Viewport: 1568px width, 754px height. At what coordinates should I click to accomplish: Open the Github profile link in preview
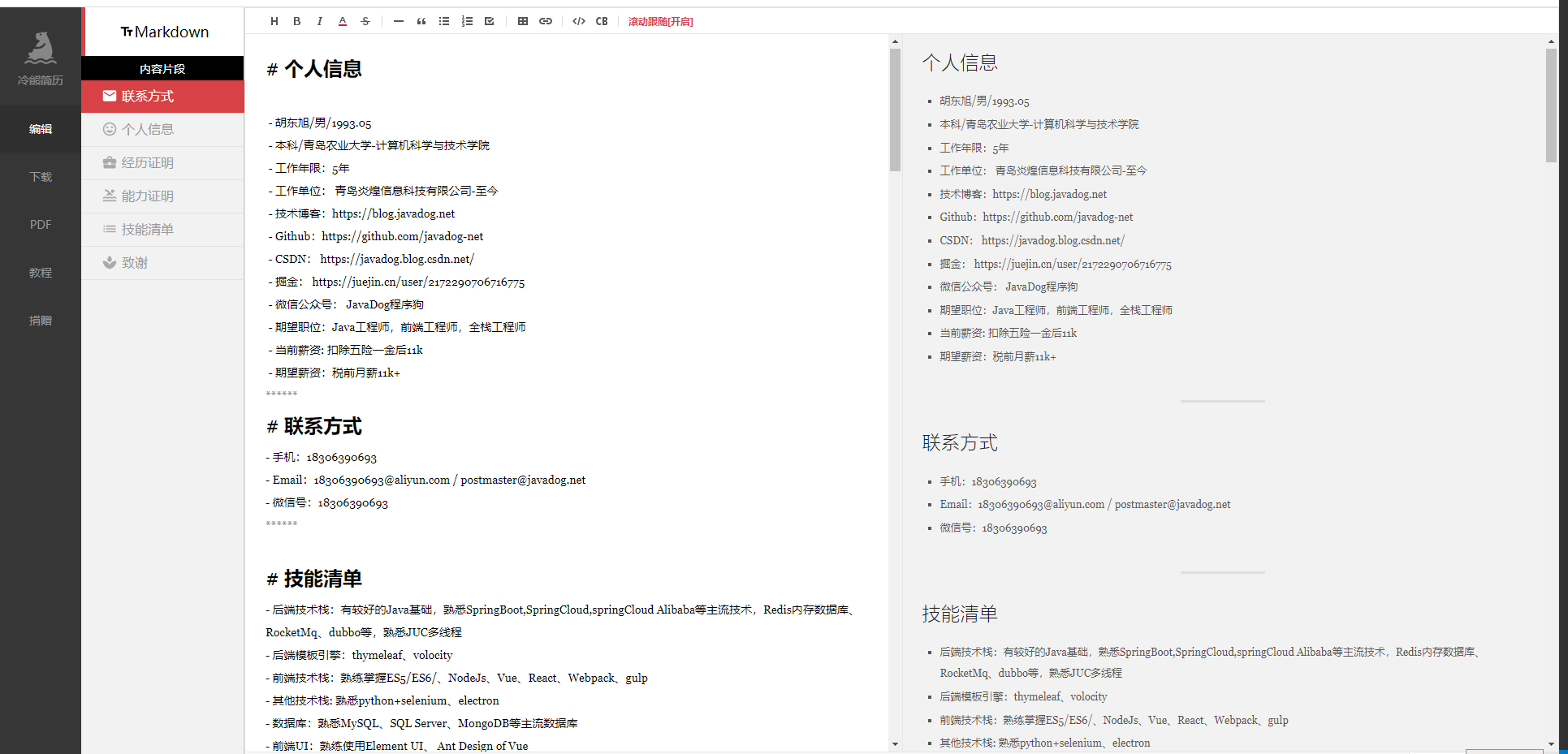[1057, 217]
